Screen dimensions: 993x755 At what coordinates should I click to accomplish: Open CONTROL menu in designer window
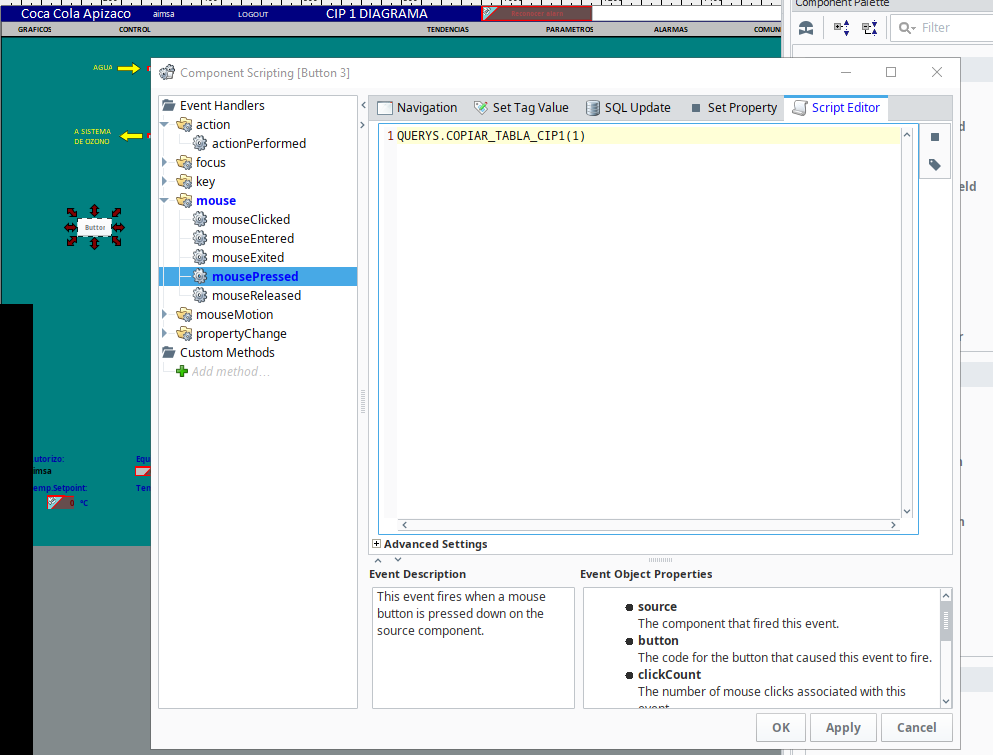(x=135, y=30)
